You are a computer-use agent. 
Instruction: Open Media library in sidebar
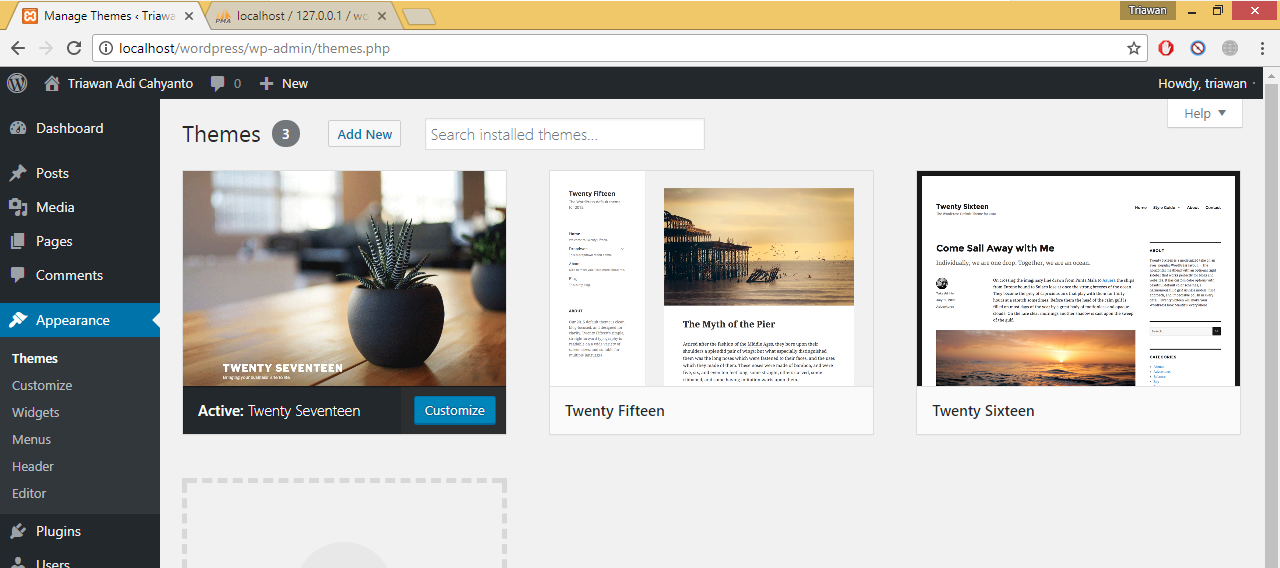[55, 207]
